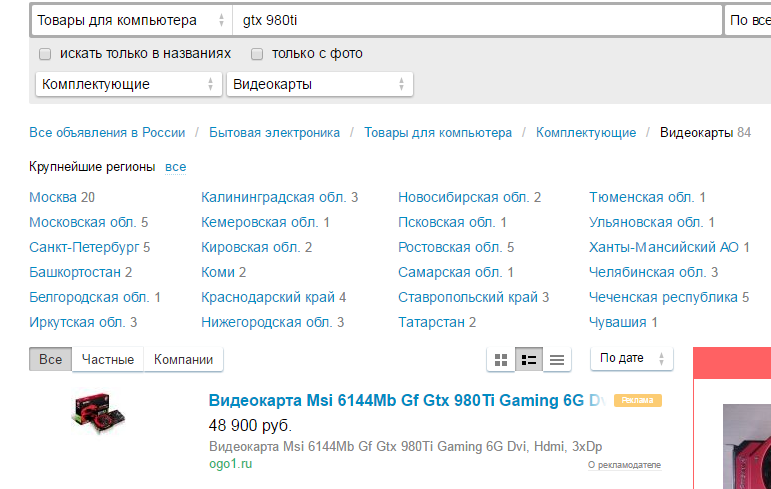Viewport: 771px width, 489px height.
Task: Click the 'gtx 980ti' search field
Action: (477, 20)
